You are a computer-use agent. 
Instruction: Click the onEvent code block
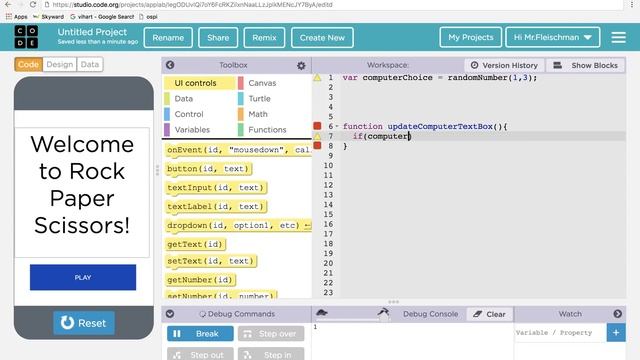(238, 150)
